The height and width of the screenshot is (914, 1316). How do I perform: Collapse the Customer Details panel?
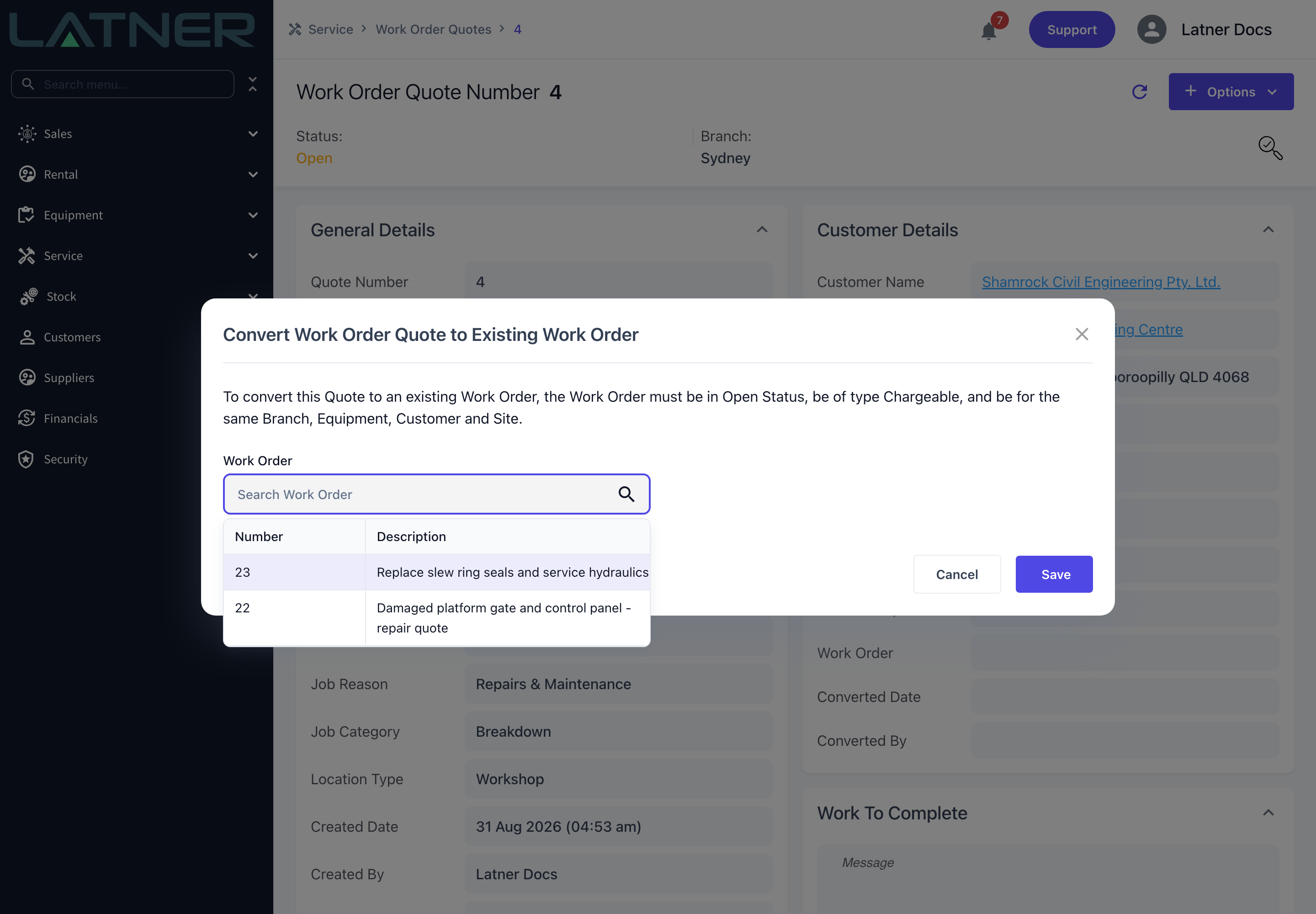click(1268, 230)
